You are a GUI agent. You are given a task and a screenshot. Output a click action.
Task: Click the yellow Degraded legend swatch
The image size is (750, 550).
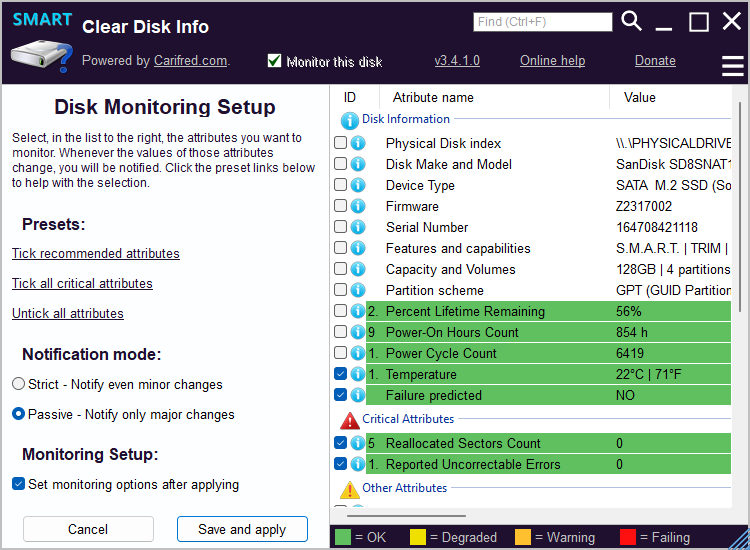coord(418,537)
